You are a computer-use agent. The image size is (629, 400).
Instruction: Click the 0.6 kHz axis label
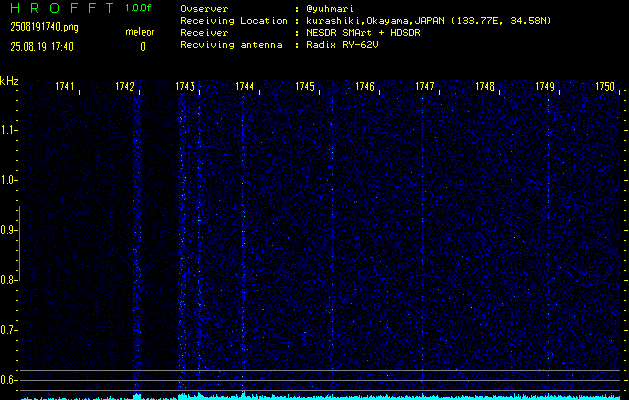pos(8,380)
